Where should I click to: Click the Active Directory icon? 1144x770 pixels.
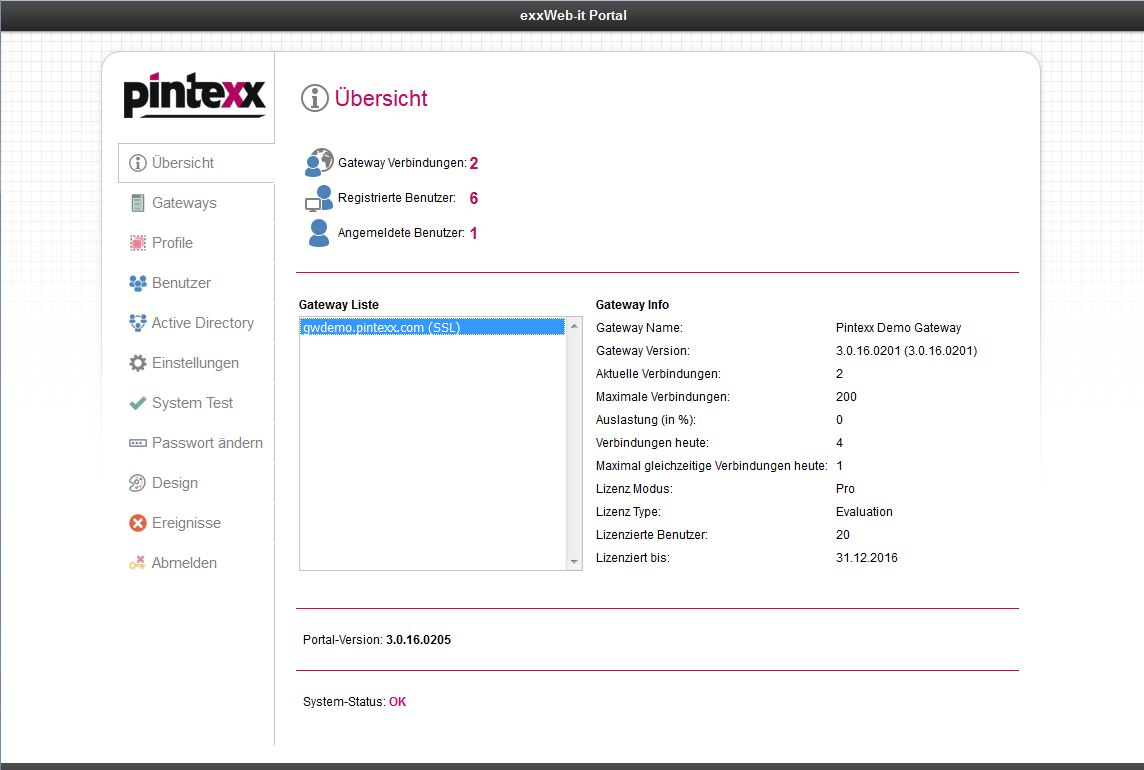pyautogui.click(x=138, y=323)
